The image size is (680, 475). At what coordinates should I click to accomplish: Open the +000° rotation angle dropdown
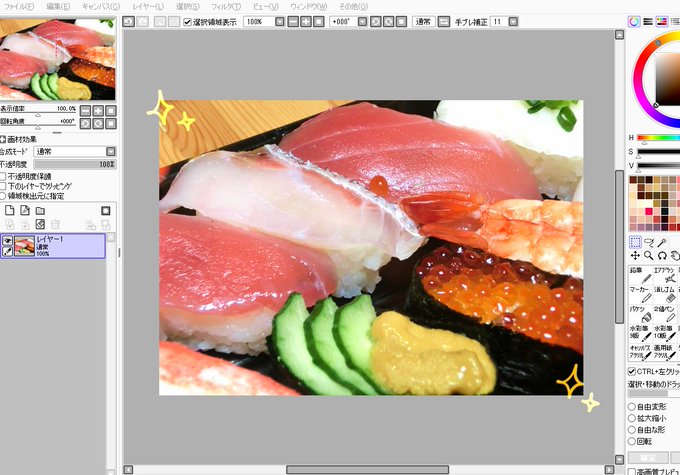(x=363, y=21)
